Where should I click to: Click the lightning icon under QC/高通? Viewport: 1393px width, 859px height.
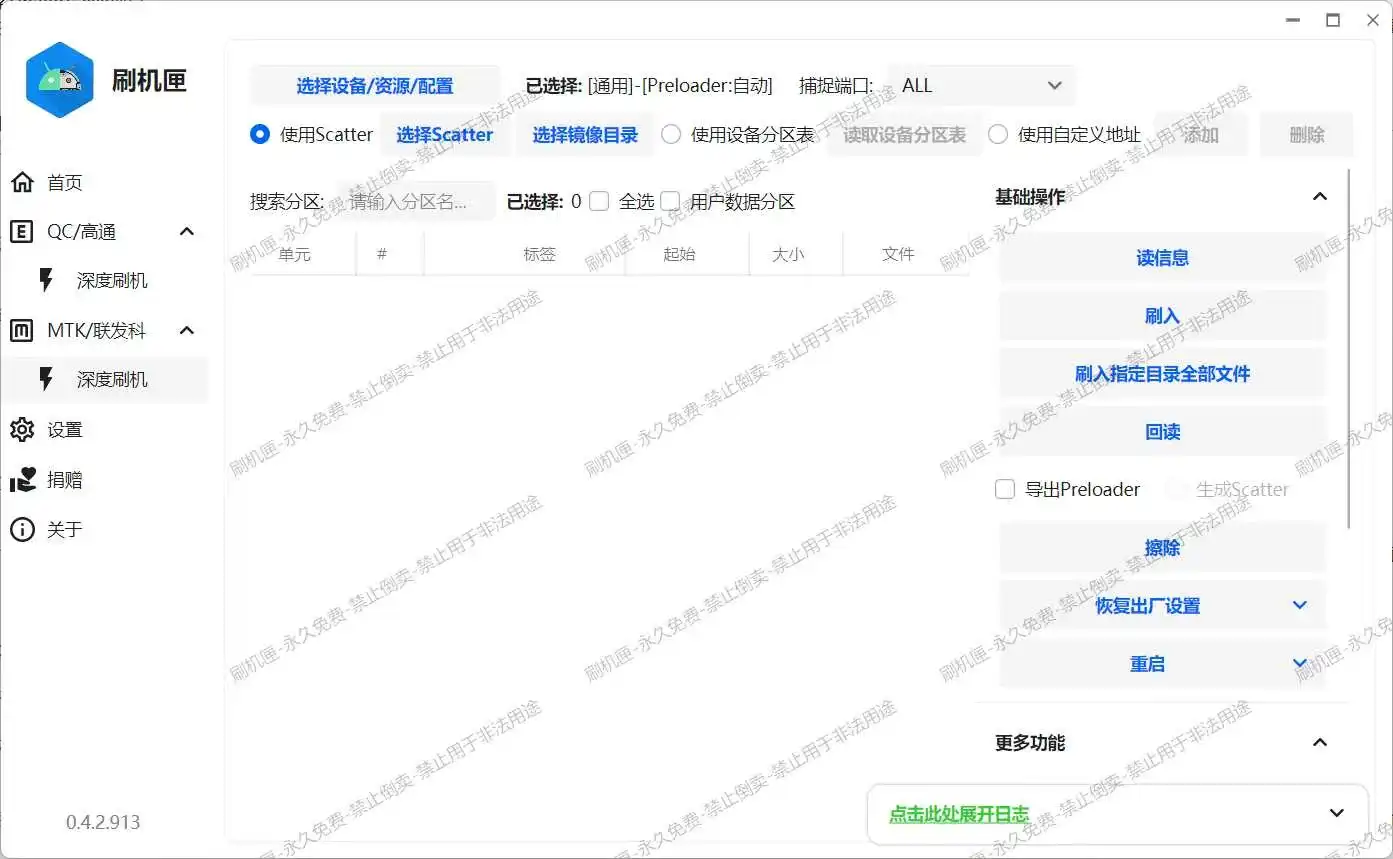tap(46, 281)
